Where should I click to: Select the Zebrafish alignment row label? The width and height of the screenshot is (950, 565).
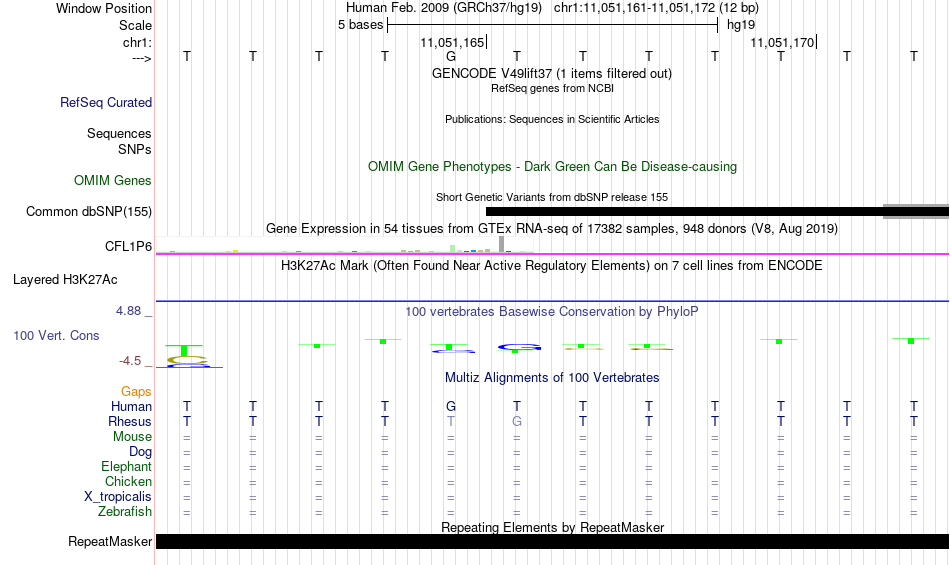click(125, 512)
